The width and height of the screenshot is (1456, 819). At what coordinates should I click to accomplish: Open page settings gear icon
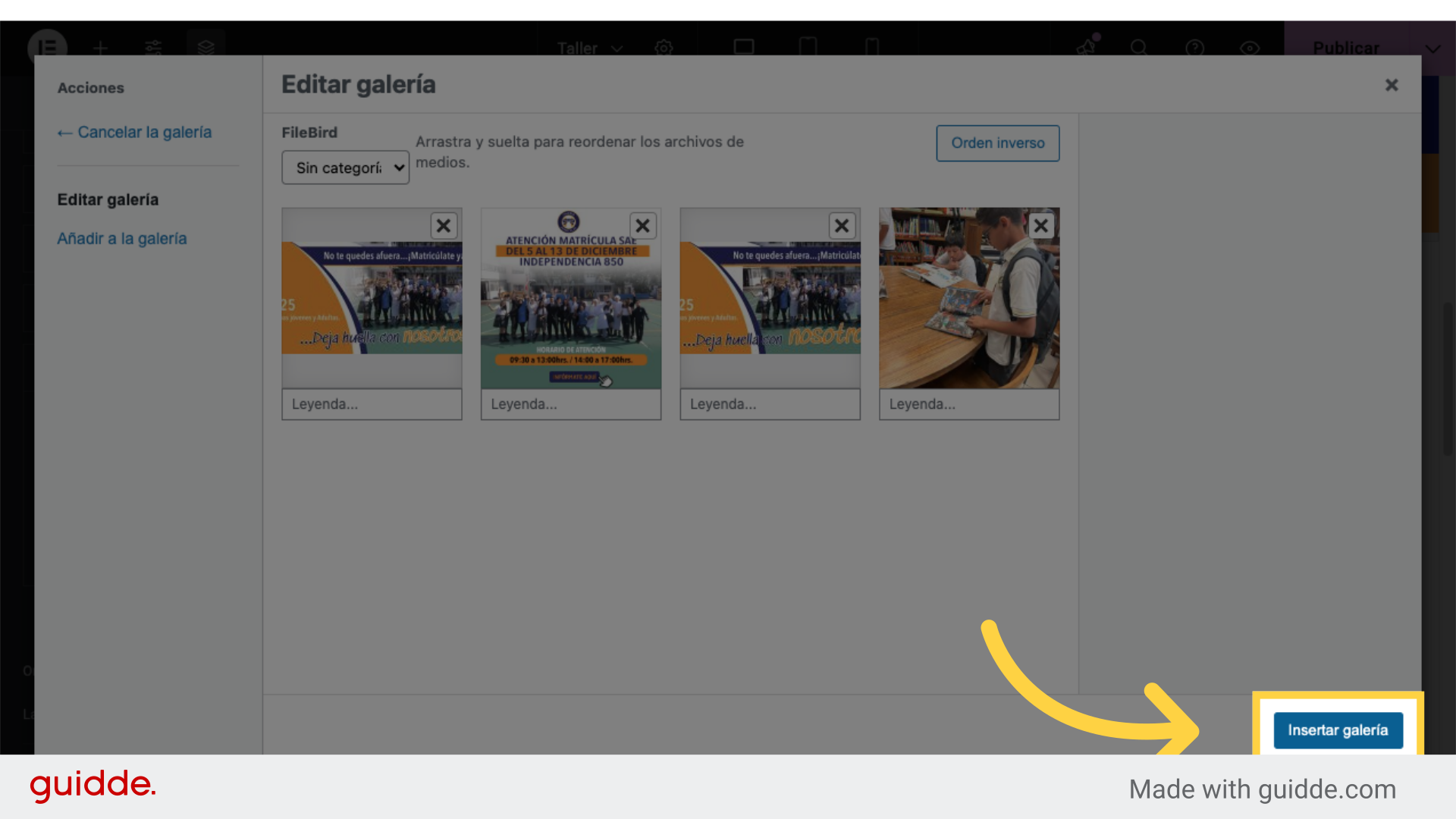(x=664, y=48)
